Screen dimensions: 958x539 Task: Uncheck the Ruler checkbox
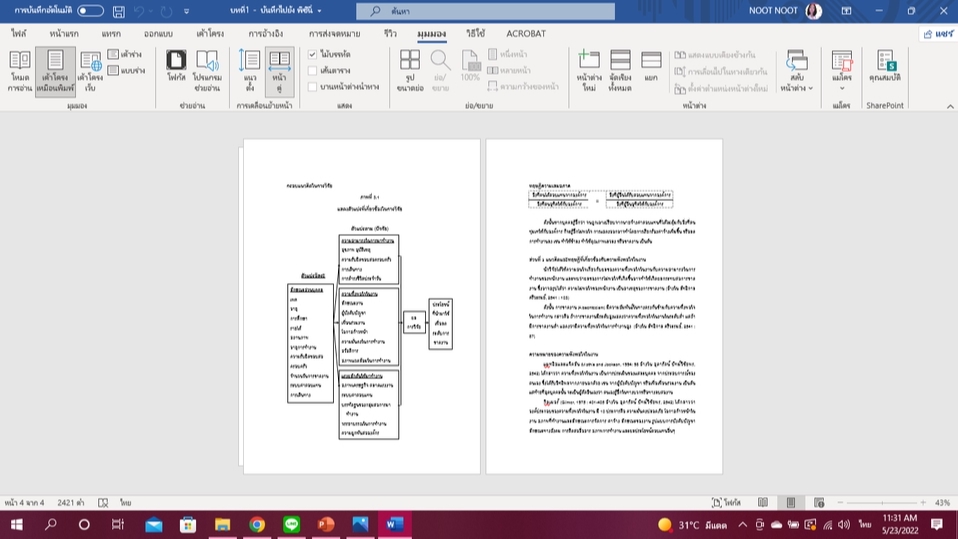pos(312,54)
